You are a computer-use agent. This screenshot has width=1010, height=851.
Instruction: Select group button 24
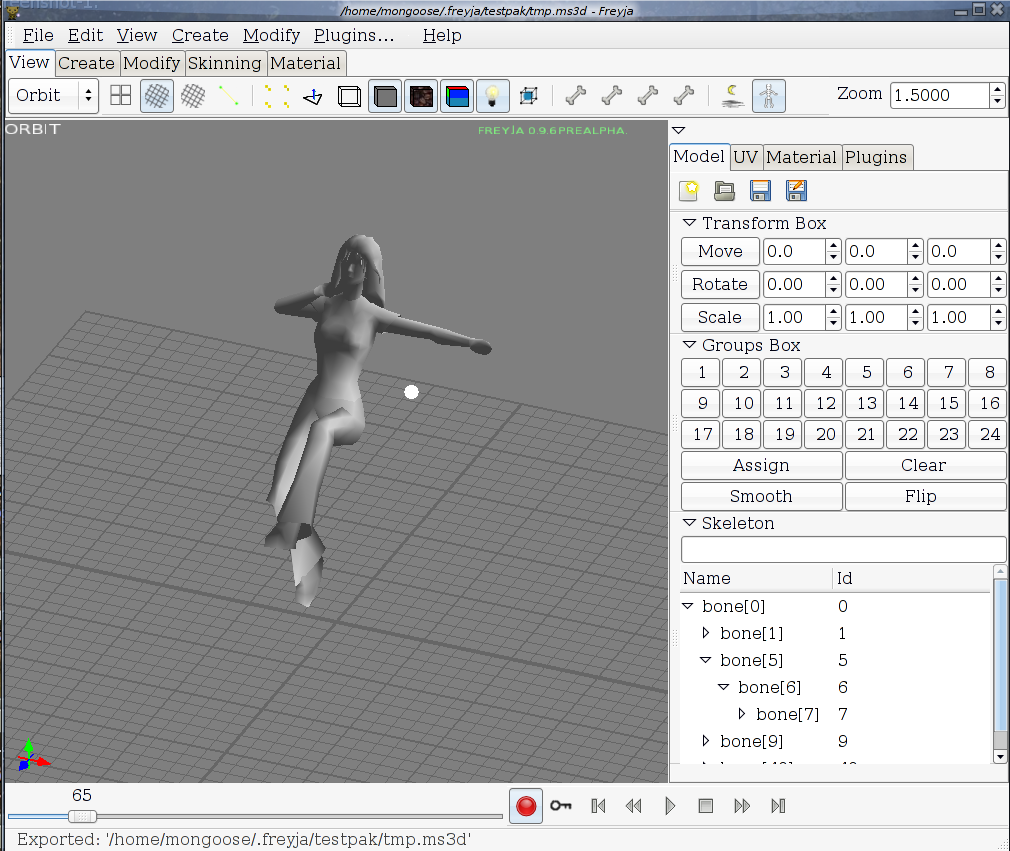click(989, 434)
